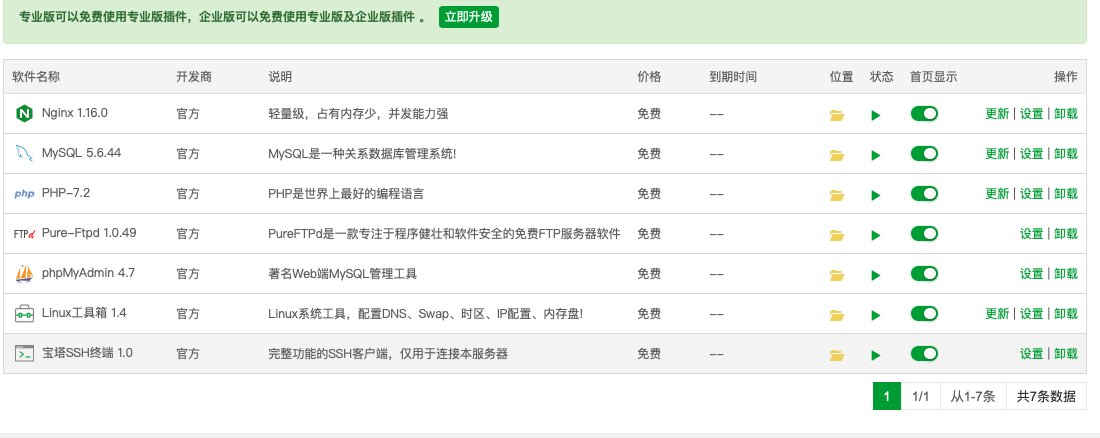Click the 1/1 page indicator
Image resolution: width=1100 pixels, height=438 pixels.
(x=920, y=397)
